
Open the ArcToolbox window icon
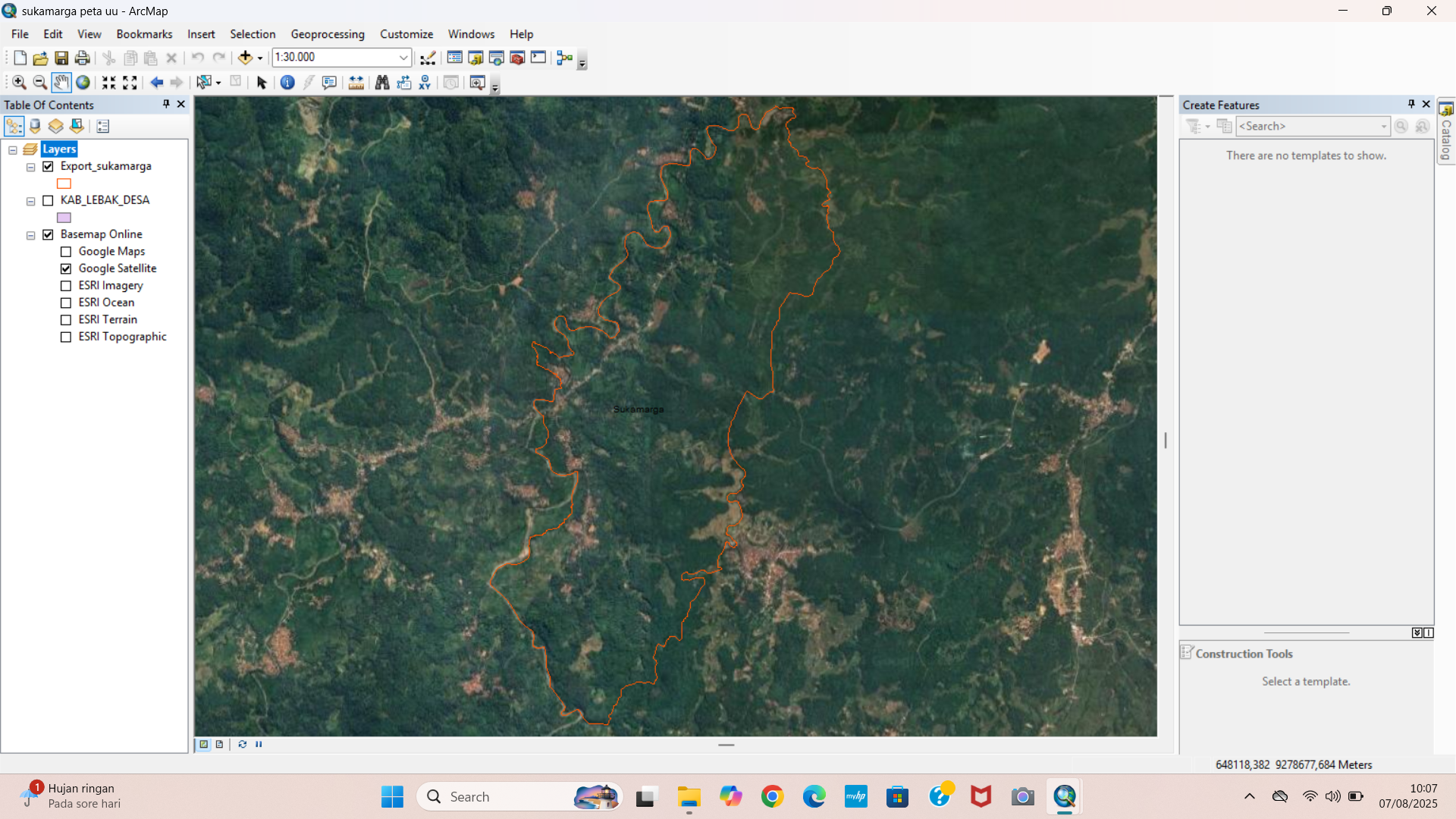pos(517,58)
